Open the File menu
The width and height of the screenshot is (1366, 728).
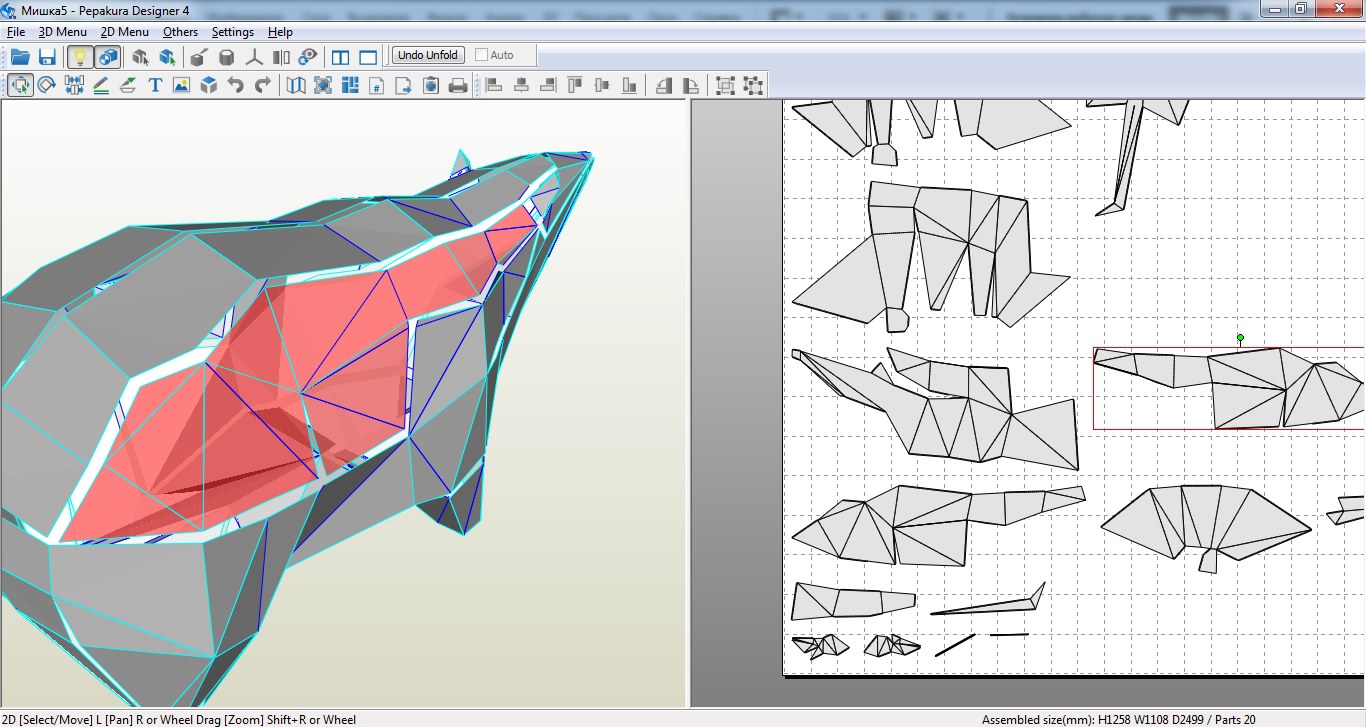click(16, 32)
